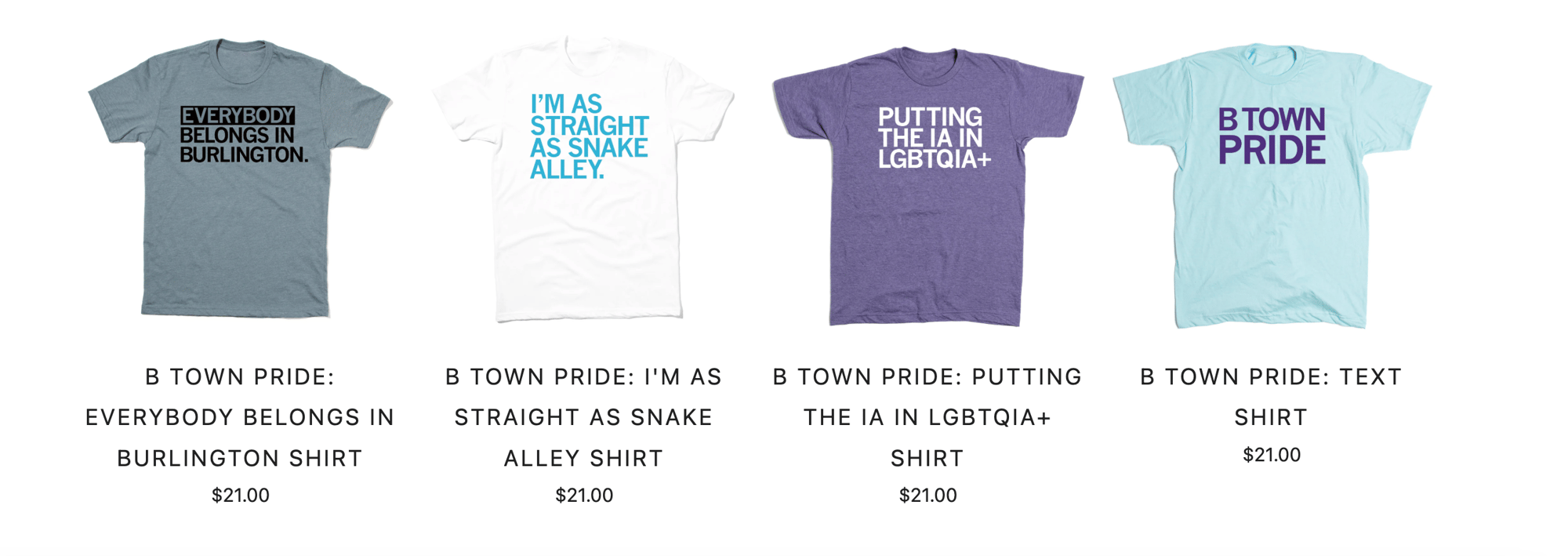The image size is (1568, 556).
Task: Click the highlighted EVERYBODY word on gray shirt
Action: click(238, 115)
